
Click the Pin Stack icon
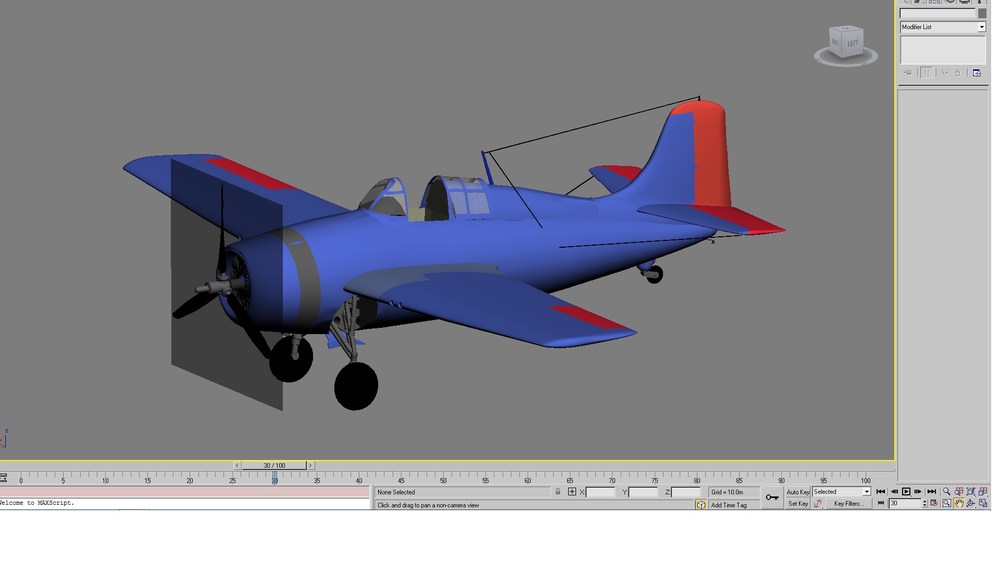908,73
